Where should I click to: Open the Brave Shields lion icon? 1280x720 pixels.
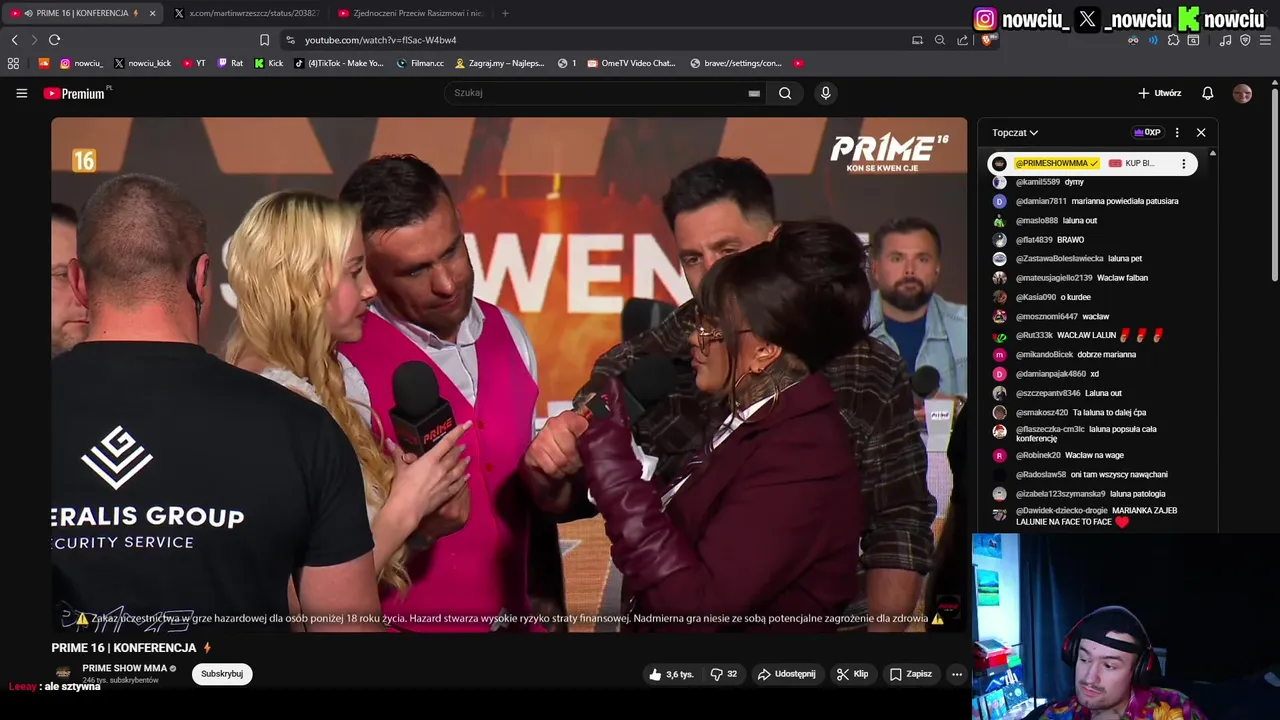(987, 40)
